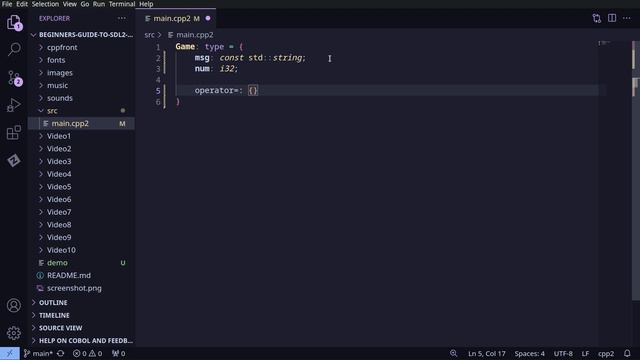Expand the Video1 folder
Screen dimensions: 640x360
coord(82,136)
